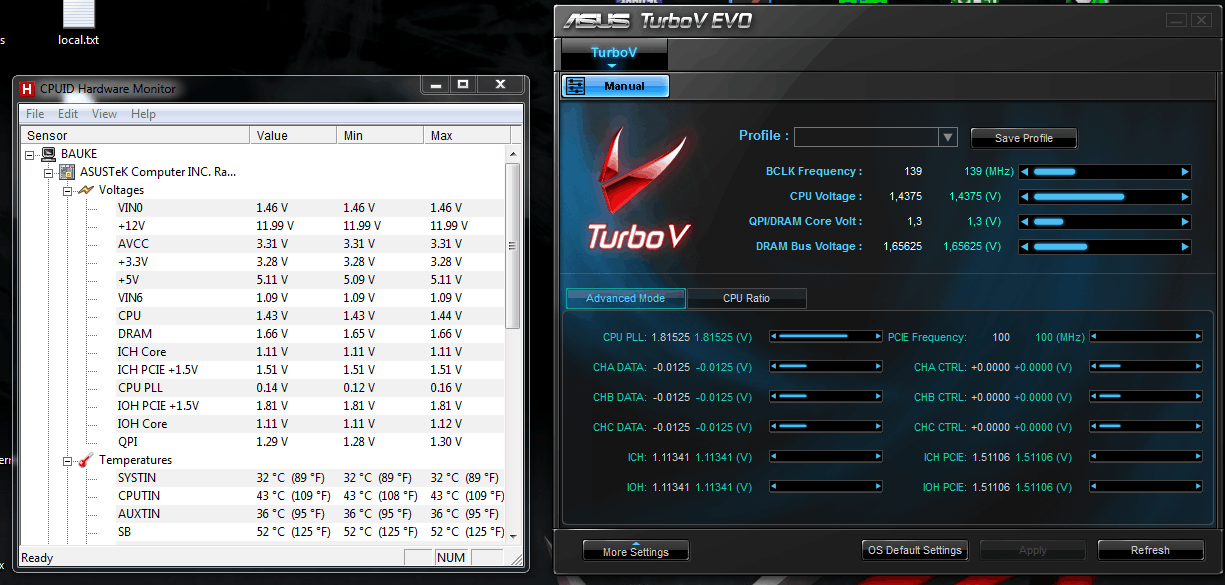1225x585 pixels.
Task: Click CPU Voltage decrease arrow
Action: (1025, 197)
